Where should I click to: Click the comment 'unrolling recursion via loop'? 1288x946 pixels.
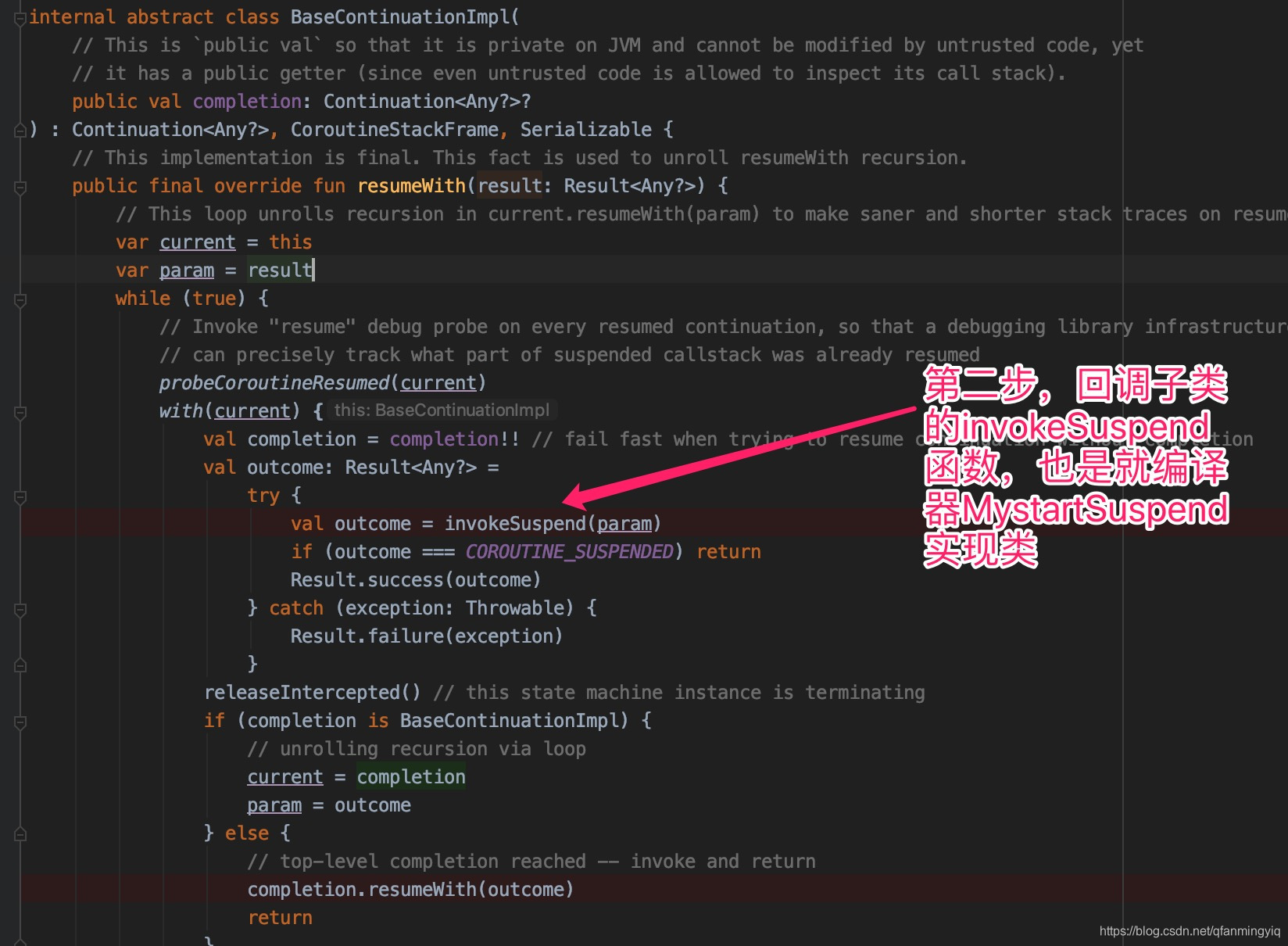coord(417,749)
